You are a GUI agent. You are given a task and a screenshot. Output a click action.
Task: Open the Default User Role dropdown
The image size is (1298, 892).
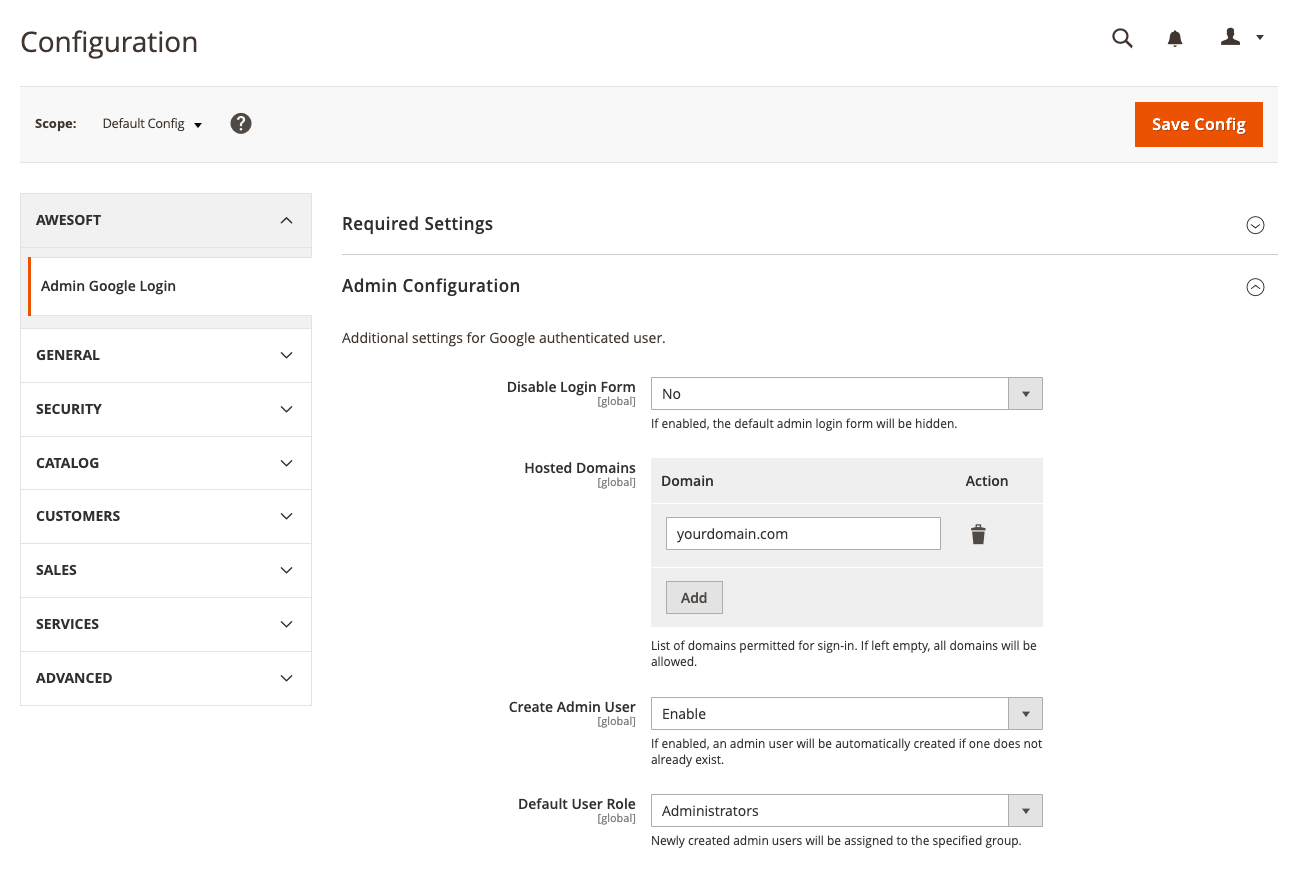pos(846,811)
